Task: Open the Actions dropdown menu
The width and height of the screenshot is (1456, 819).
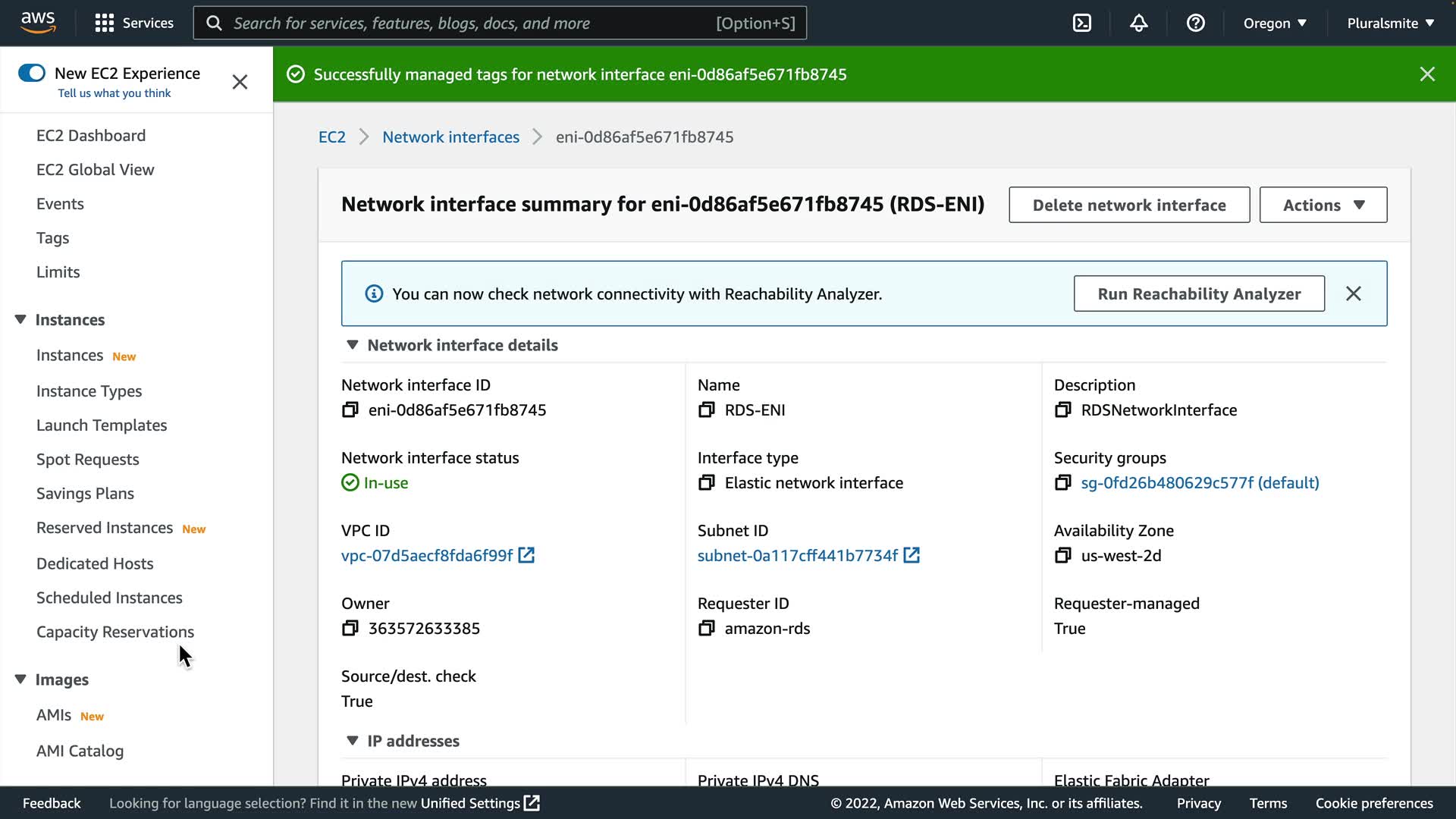Action: point(1323,205)
